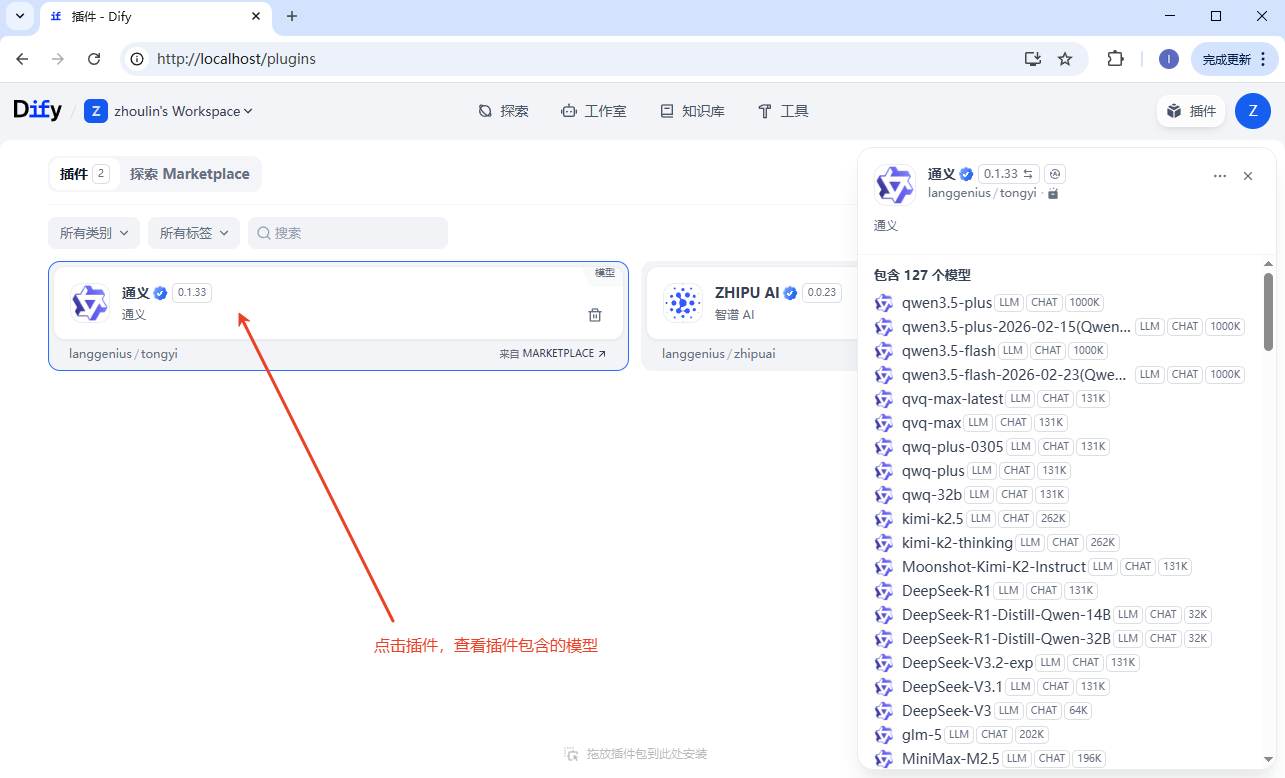The width and height of the screenshot is (1285, 778).
Task: Open the browser extensions puzzle icon
Action: 1115,59
